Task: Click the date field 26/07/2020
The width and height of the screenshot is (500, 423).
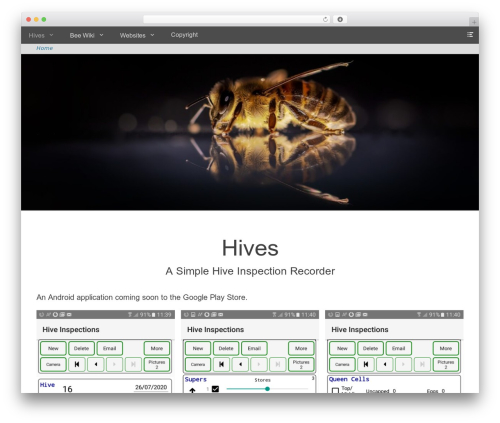Action: click(x=151, y=387)
